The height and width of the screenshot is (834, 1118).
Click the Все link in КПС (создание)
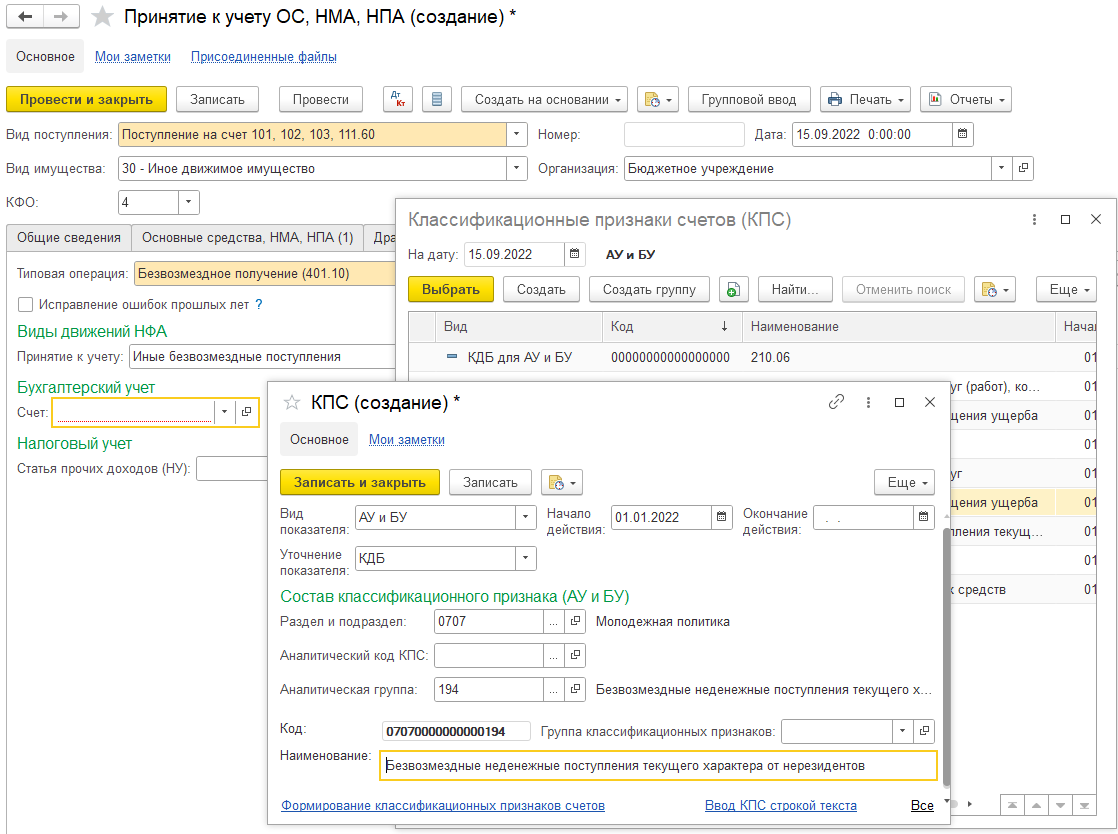tap(922, 805)
